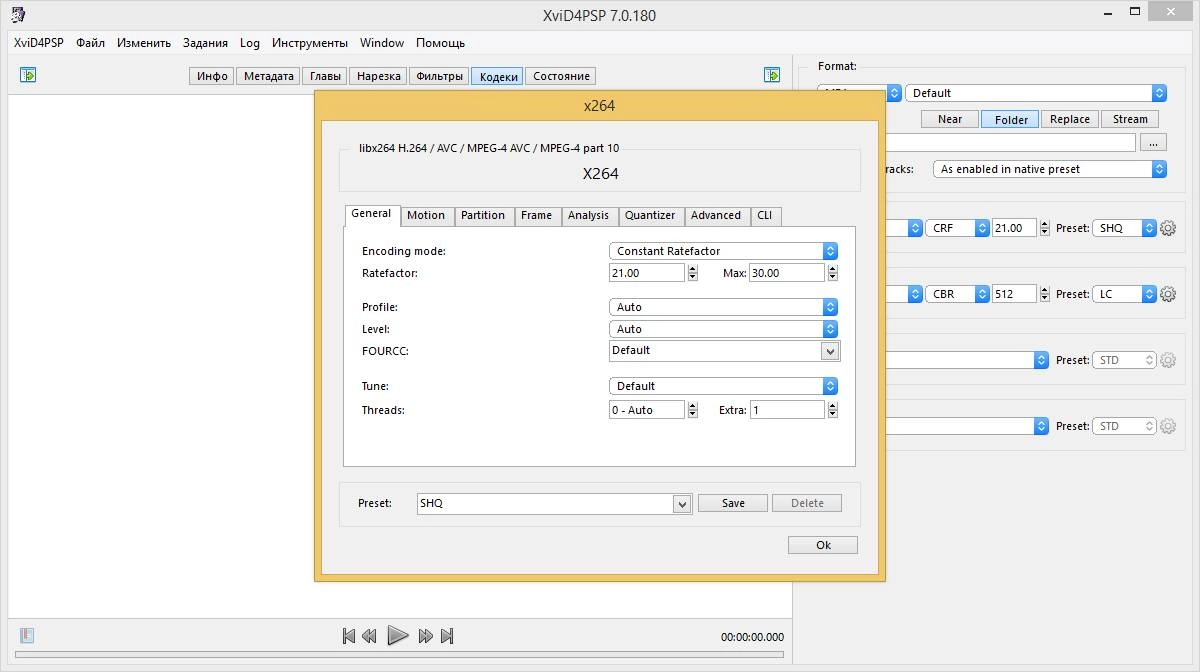The height and width of the screenshot is (672, 1200).
Task: Switch to the CLI tab
Action: (765, 215)
